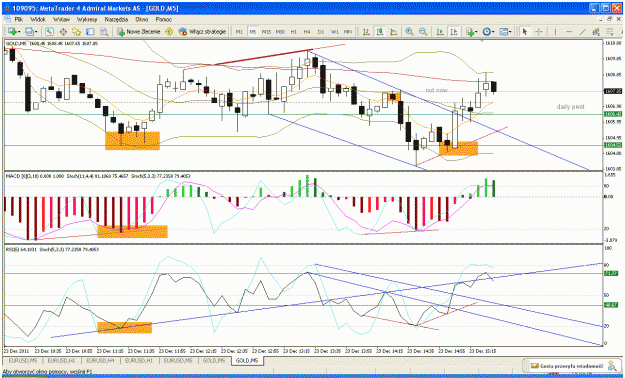Open the Okno menu
This screenshot has width=625, height=378.
[x=142, y=19]
